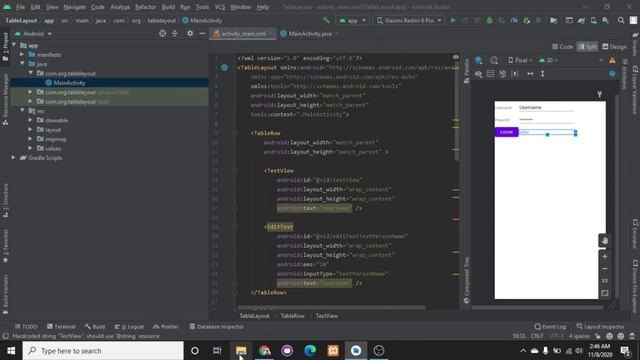This screenshot has height=360, width=640.
Task: Open the app run configuration dropdown
Action: tap(351, 20)
